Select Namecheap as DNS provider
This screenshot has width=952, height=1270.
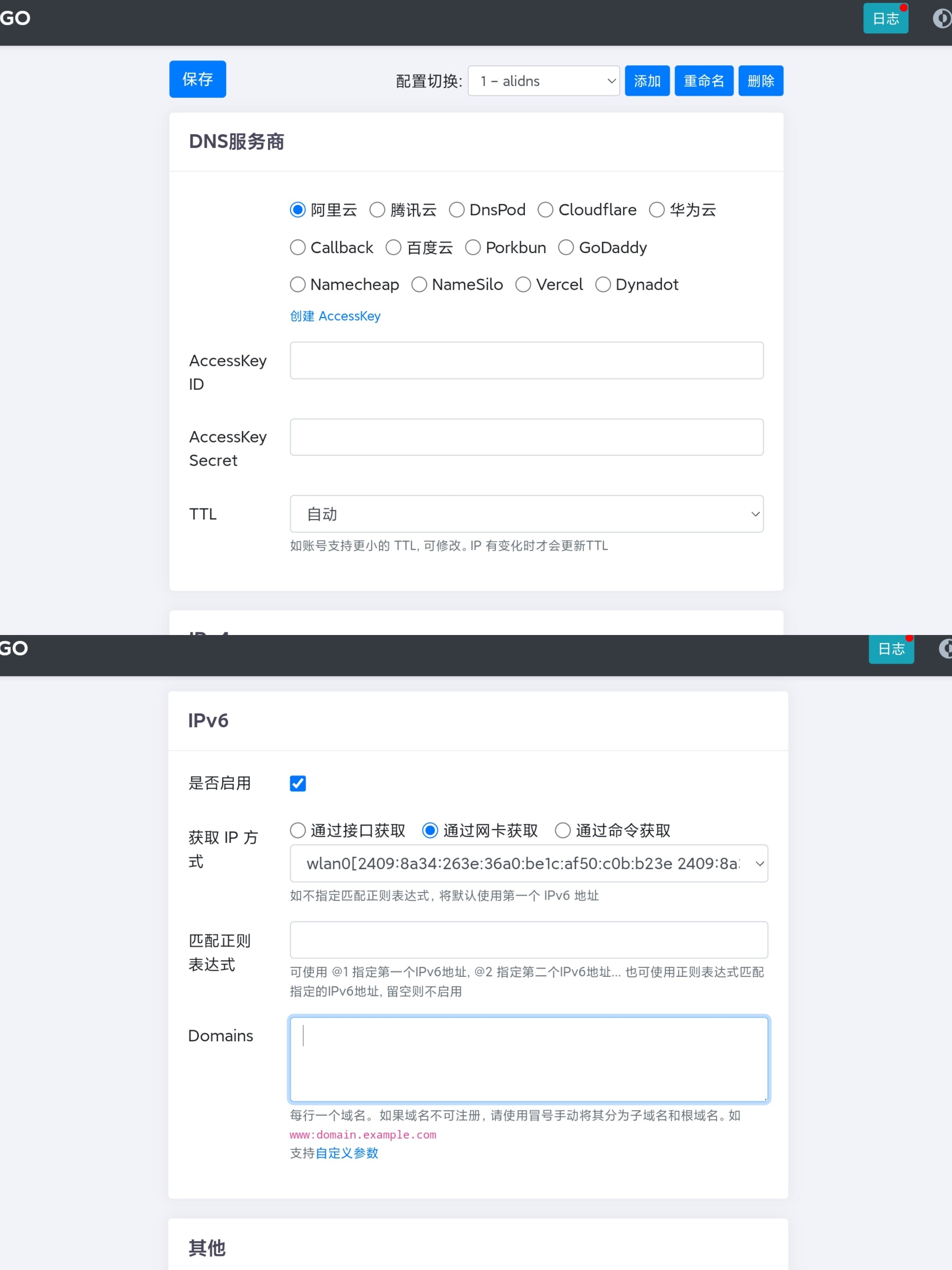pos(298,285)
